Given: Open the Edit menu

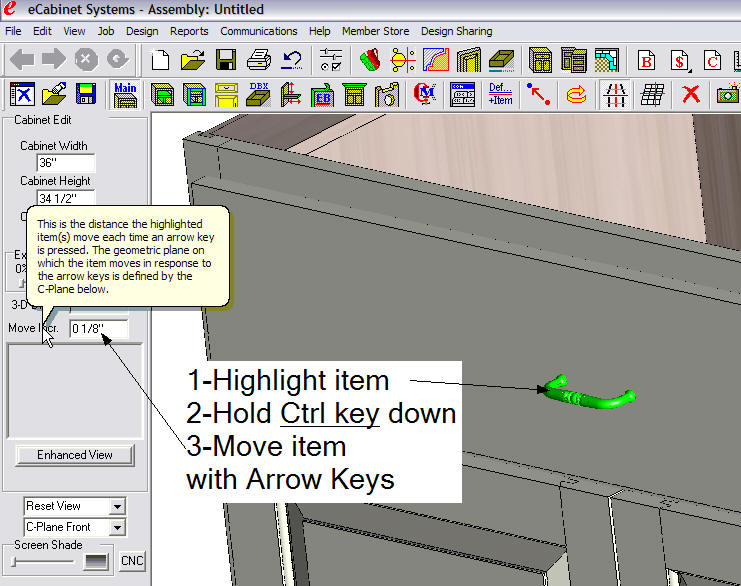Looking at the screenshot, I should (x=42, y=31).
